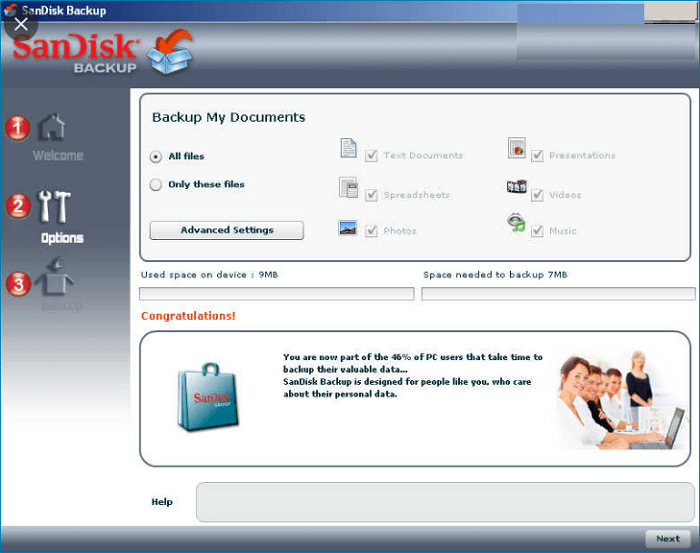Open the Options tools icon
The width and height of the screenshot is (700, 553).
pyautogui.click(x=54, y=206)
